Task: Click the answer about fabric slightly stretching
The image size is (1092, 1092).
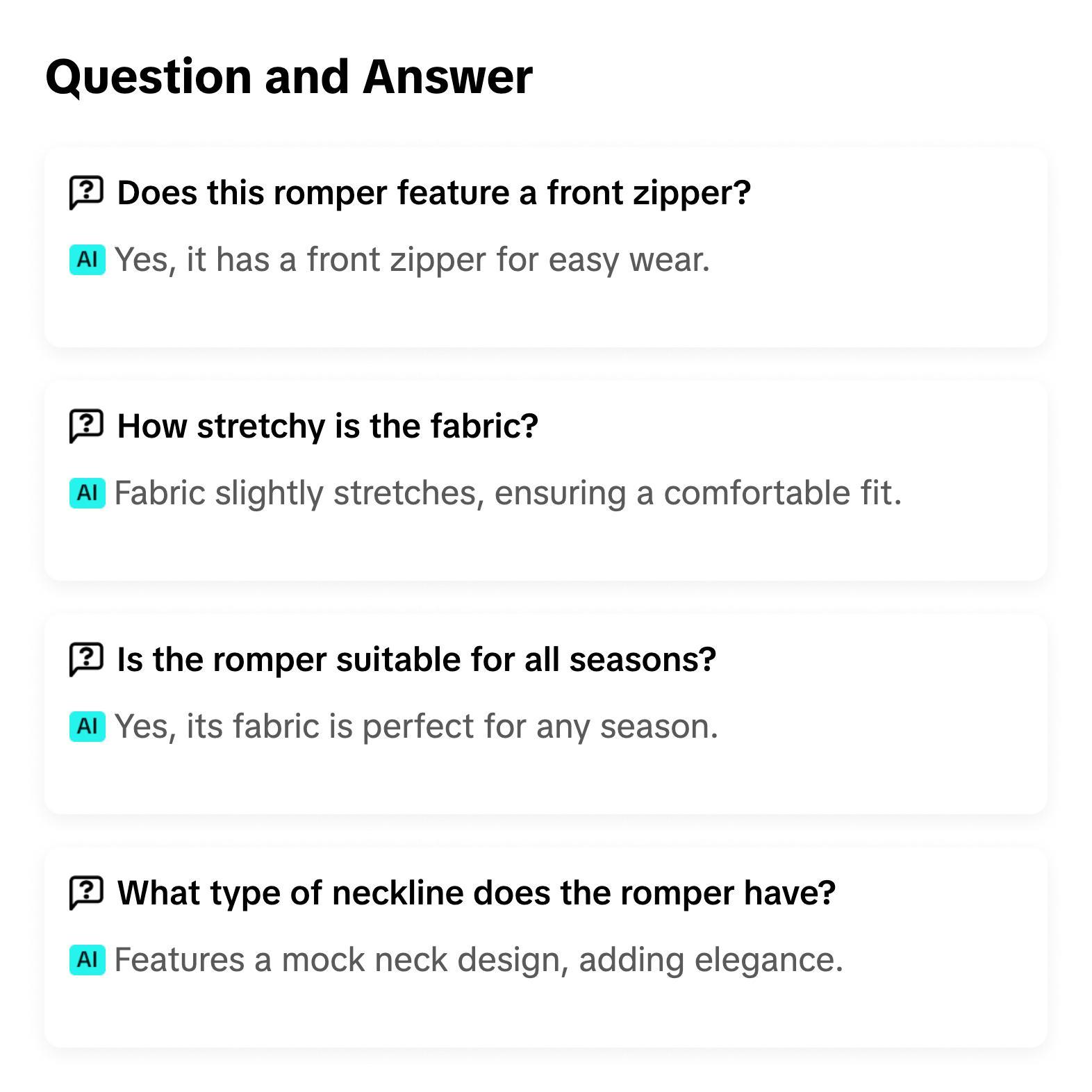Action: point(508,493)
